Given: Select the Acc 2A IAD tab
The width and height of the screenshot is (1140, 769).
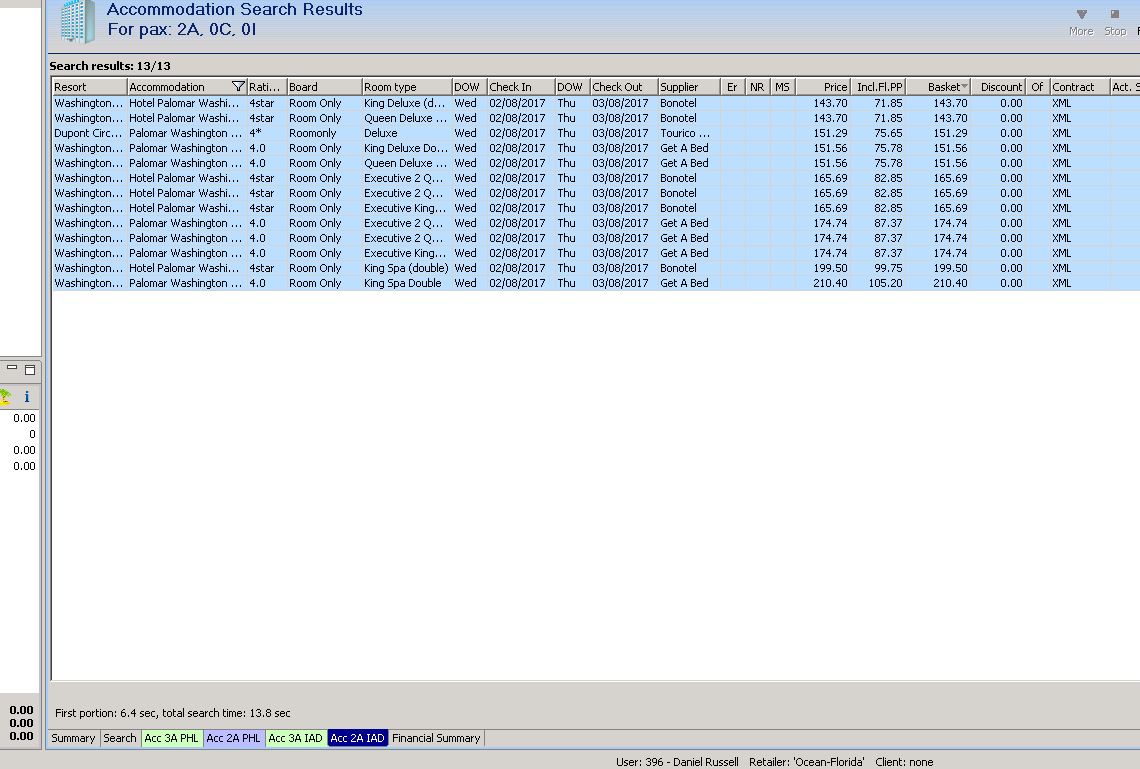Looking at the screenshot, I should (x=357, y=738).
